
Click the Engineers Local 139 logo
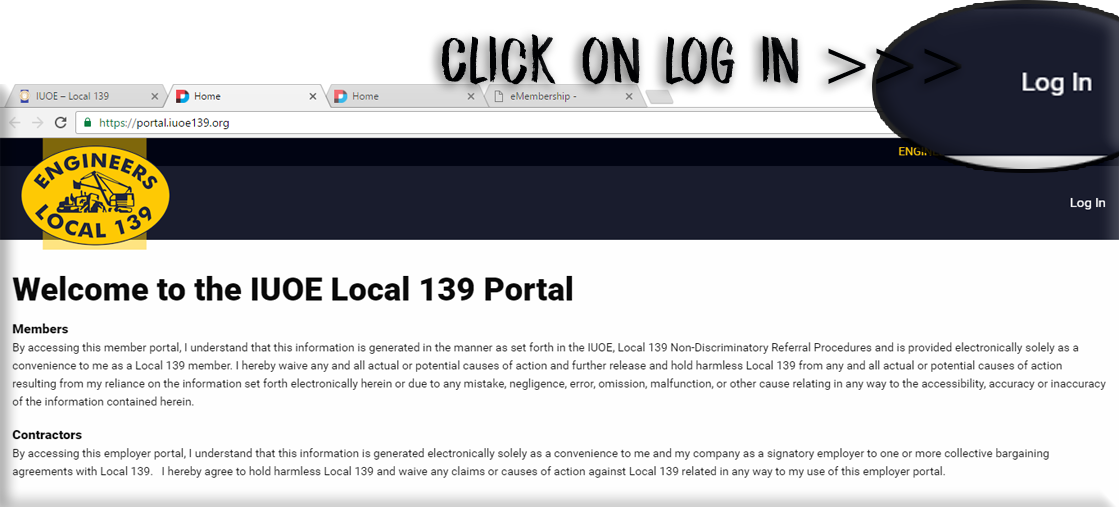[95, 193]
